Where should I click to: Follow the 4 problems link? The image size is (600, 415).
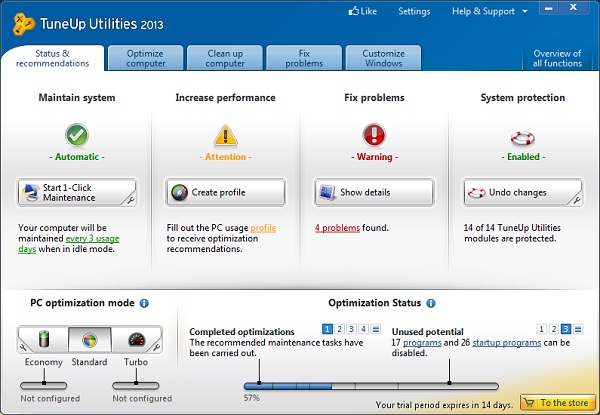(337, 228)
